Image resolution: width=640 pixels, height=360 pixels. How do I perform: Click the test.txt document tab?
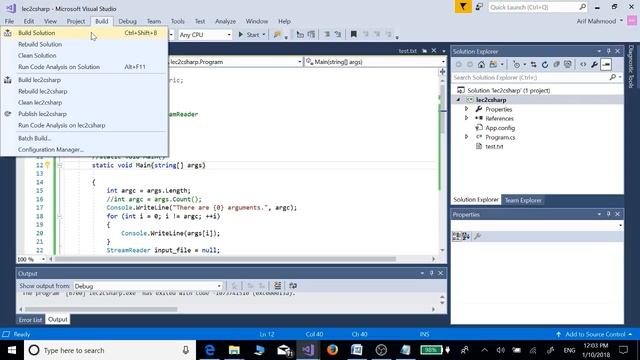[407, 51]
